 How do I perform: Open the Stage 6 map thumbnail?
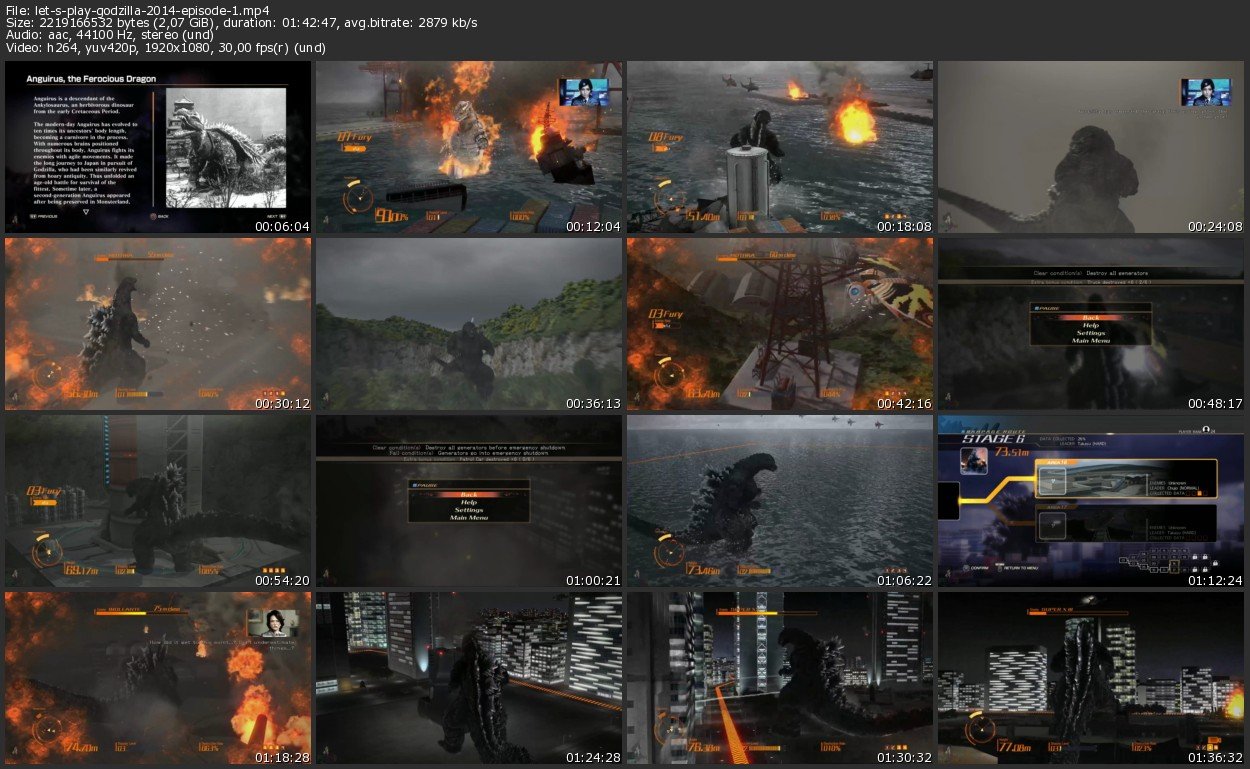1091,501
